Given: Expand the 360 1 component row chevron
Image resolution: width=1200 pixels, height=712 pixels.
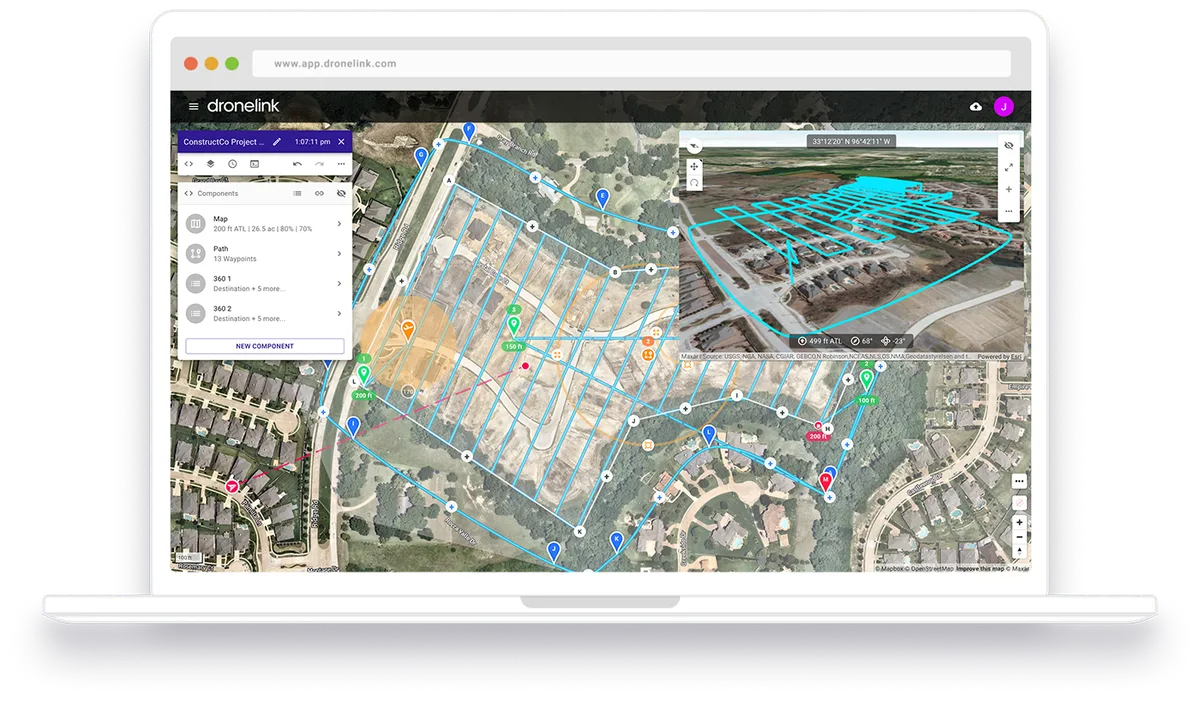Looking at the screenshot, I should click(x=339, y=284).
